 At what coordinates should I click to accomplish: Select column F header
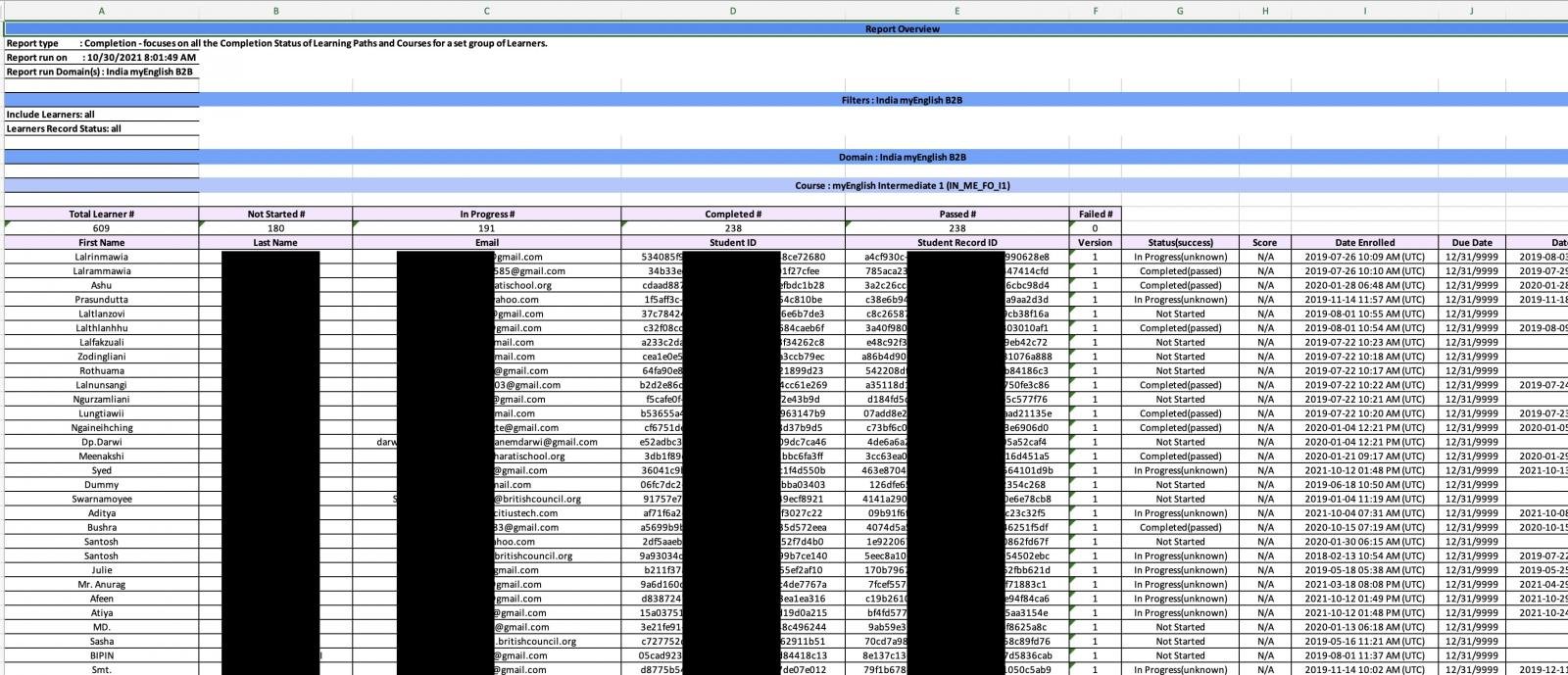click(x=1095, y=11)
